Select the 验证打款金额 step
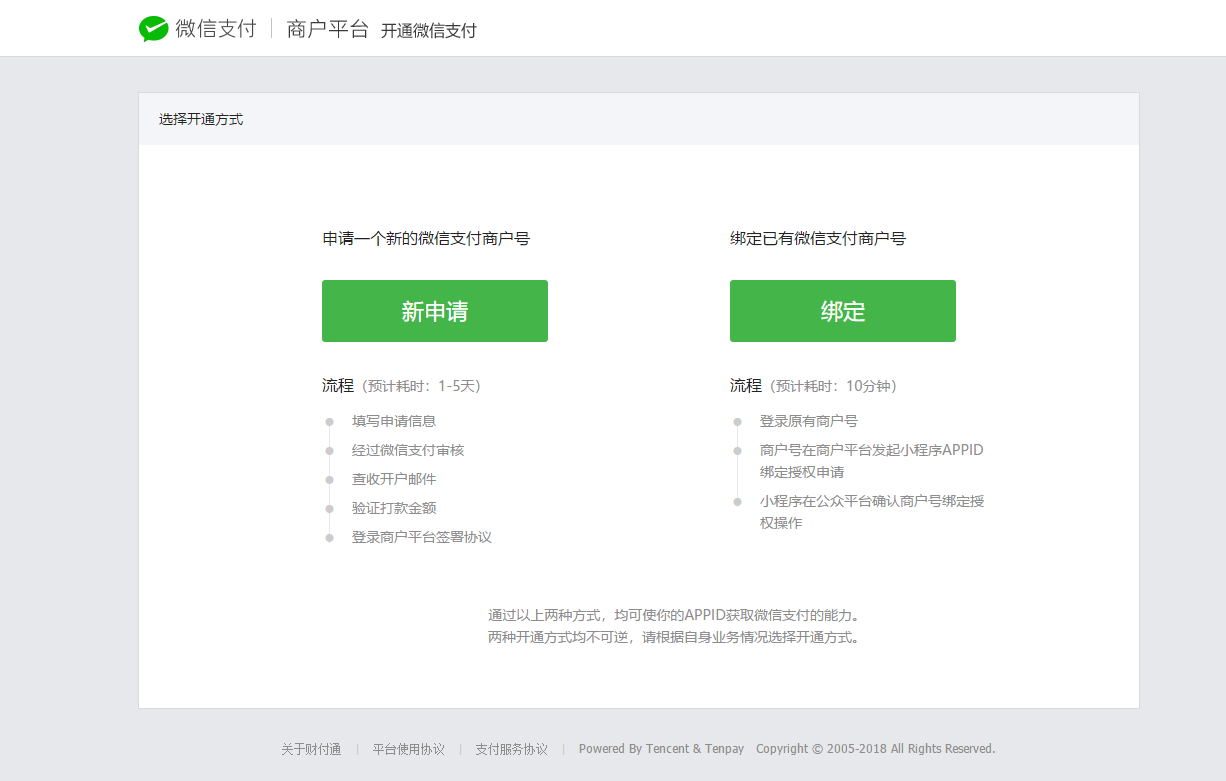Screen dimensions: 1226x781 point(394,508)
